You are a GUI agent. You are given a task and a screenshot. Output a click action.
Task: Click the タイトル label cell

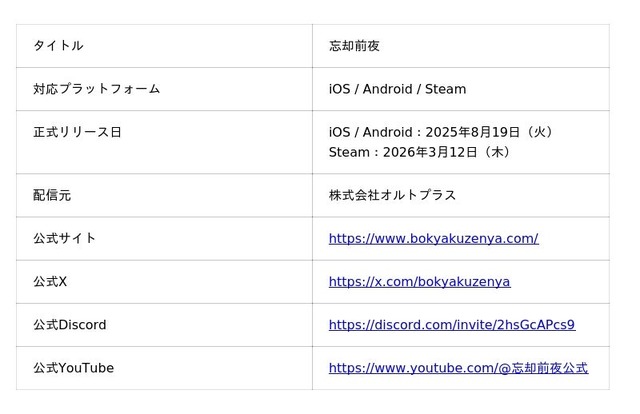(58, 46)
